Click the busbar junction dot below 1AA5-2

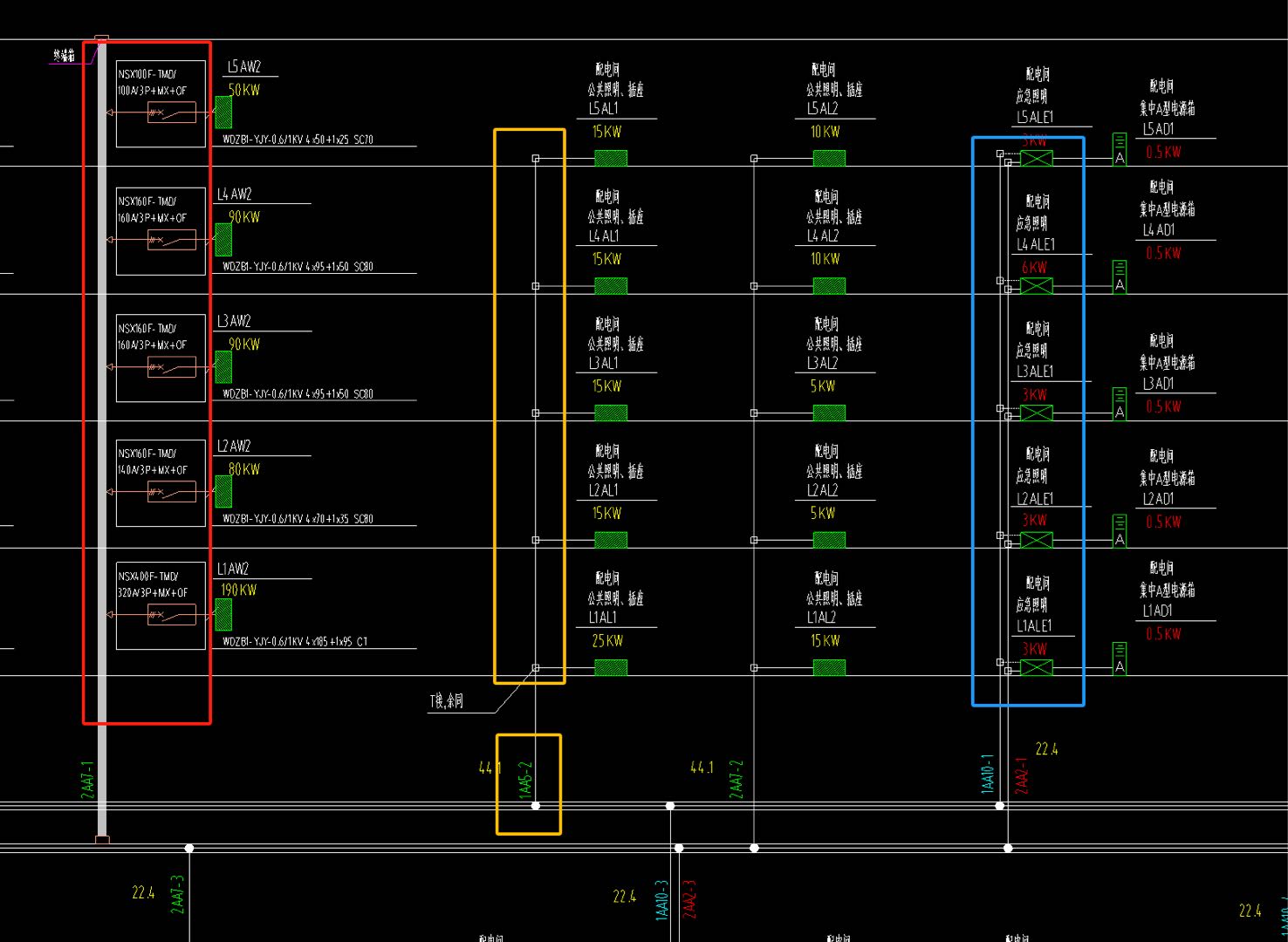[x=536, y=806]
